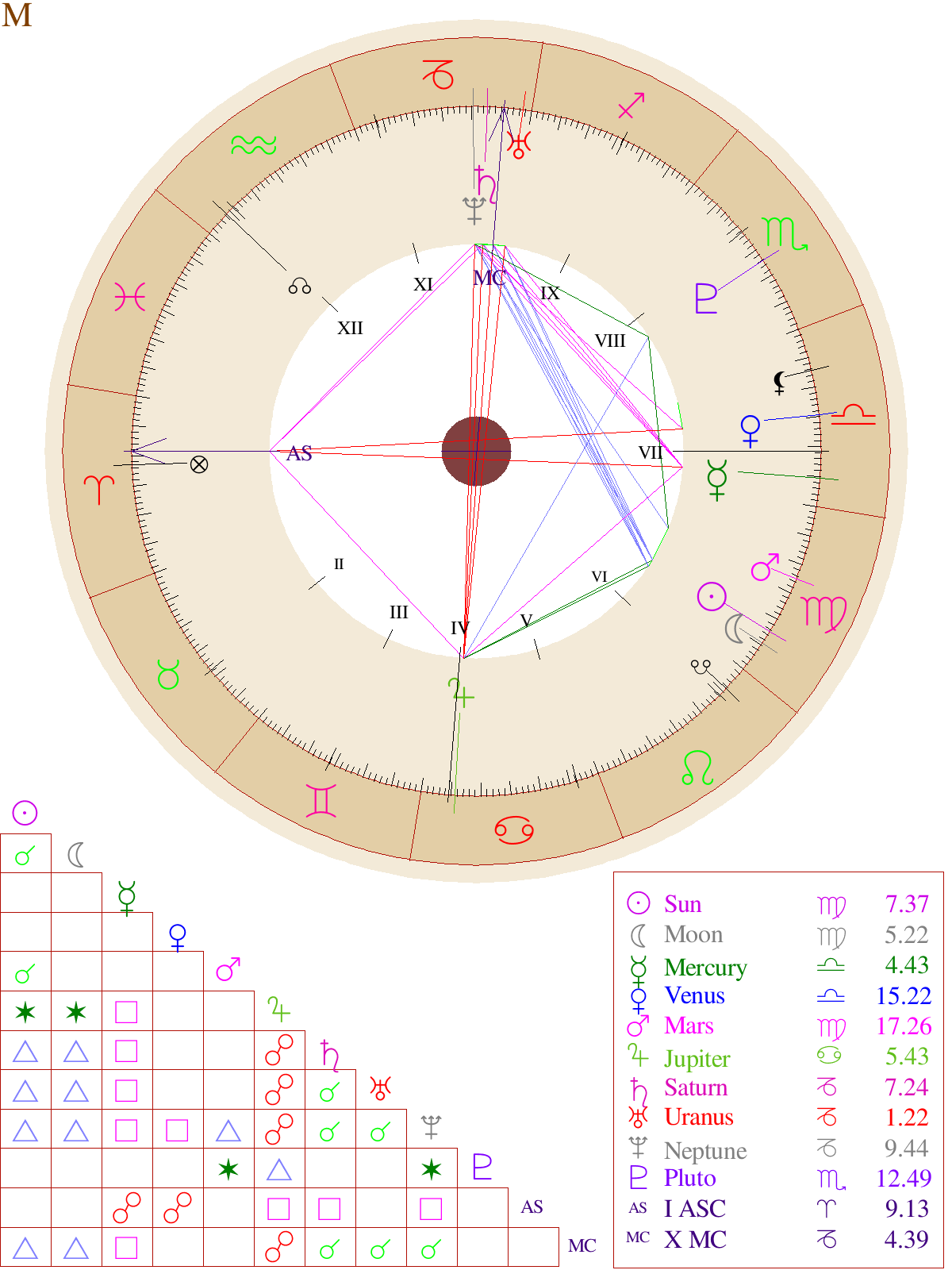This screenshot has height=1270, width=952.
Task: Click Jupiter header glyph in aspect grid
Action: 278,1010
